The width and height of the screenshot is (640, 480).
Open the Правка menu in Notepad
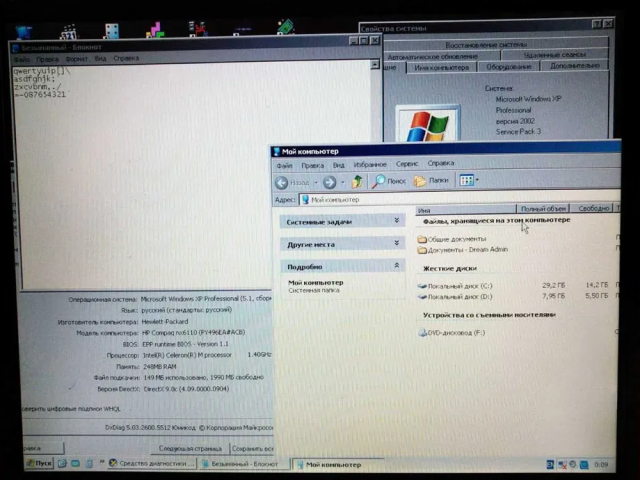[x=47, y=59]
